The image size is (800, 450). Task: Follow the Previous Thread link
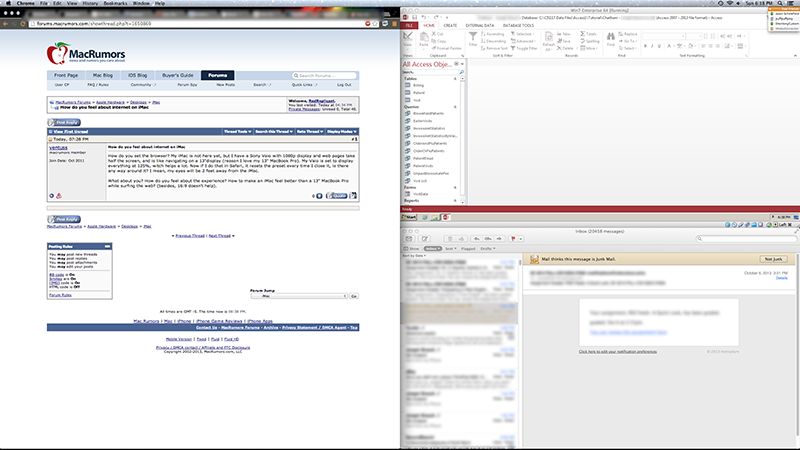[190, 236]
